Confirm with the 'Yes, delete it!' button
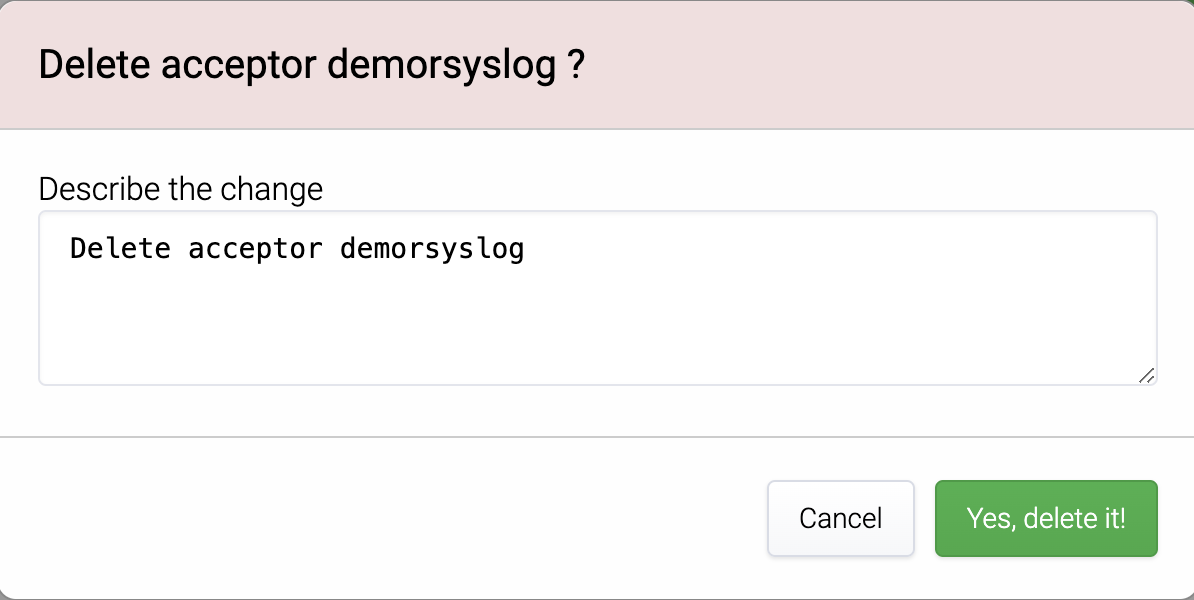1194x600 pixels. (x=1045, y=518)
